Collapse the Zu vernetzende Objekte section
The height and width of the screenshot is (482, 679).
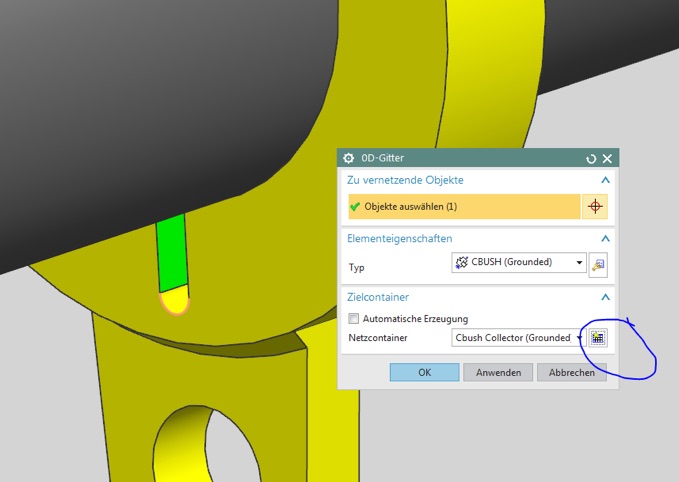[605, 180]
